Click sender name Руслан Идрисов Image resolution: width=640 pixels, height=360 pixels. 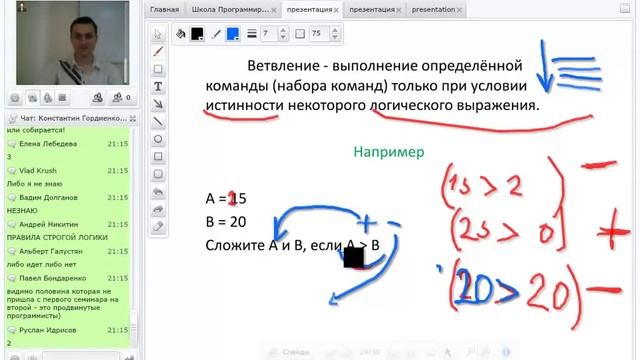point(48,330)
